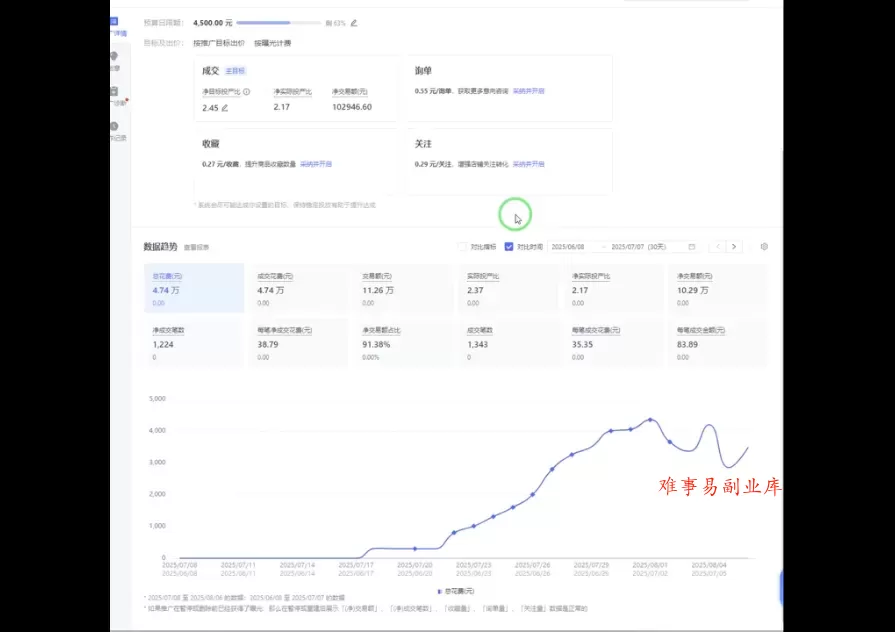Select the 每笔成交金额(元) 83.89 card
The width and height of the screenshot is (895, 632).
point(719,343)
